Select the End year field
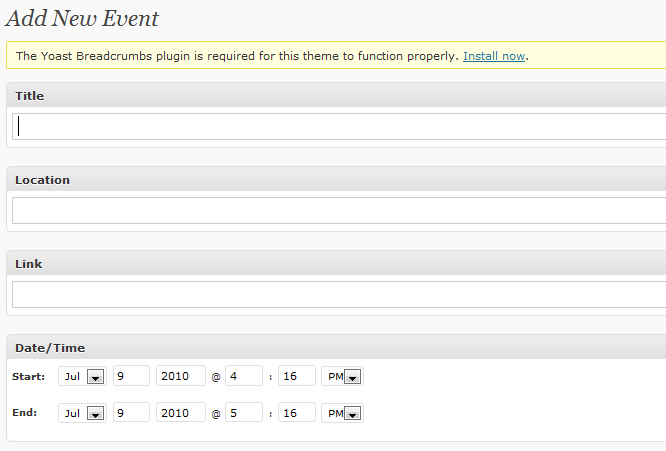 coord(181,412)
